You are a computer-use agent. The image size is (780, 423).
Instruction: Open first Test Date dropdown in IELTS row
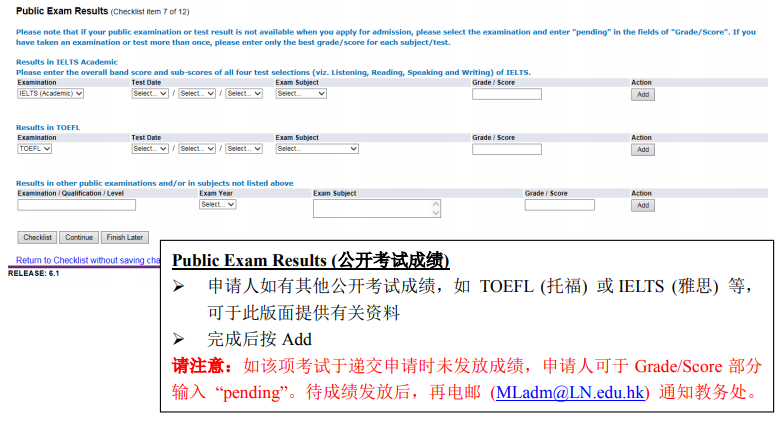(150, 94)
